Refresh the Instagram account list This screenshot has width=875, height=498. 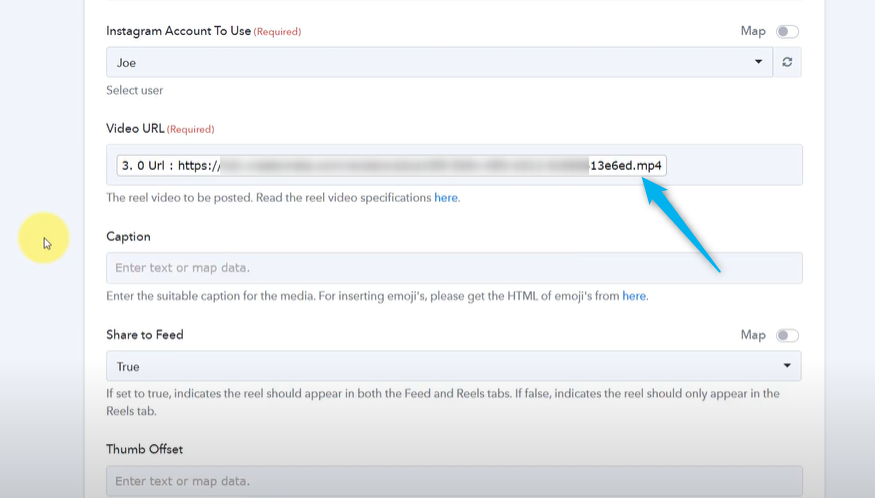click(x=787, y=62)
